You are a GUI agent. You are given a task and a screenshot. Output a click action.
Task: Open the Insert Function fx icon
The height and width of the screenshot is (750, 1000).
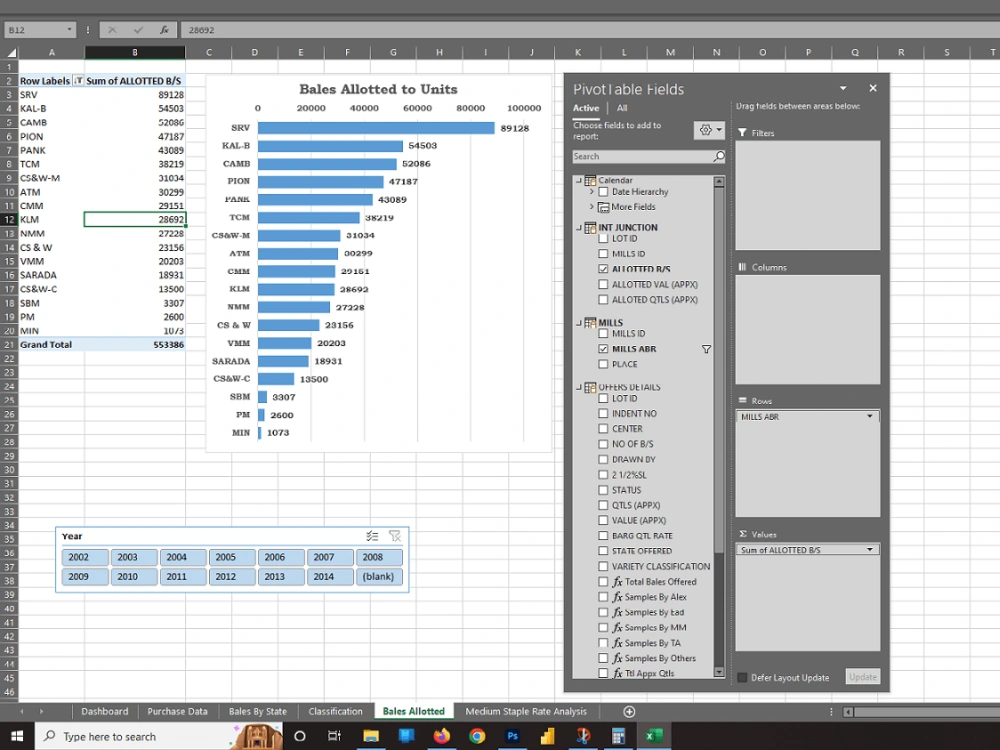point(164,30)
